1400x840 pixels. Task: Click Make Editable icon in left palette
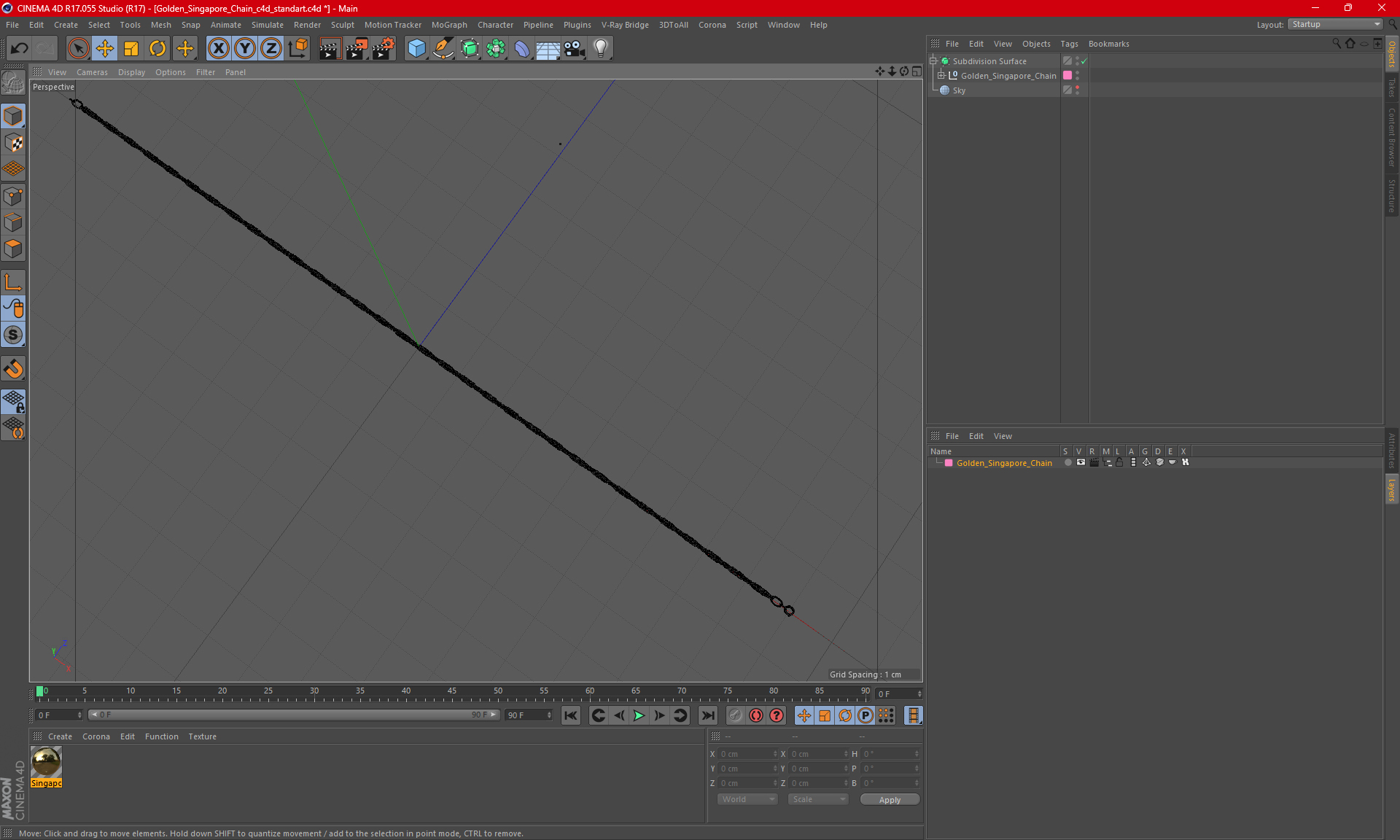13,83
